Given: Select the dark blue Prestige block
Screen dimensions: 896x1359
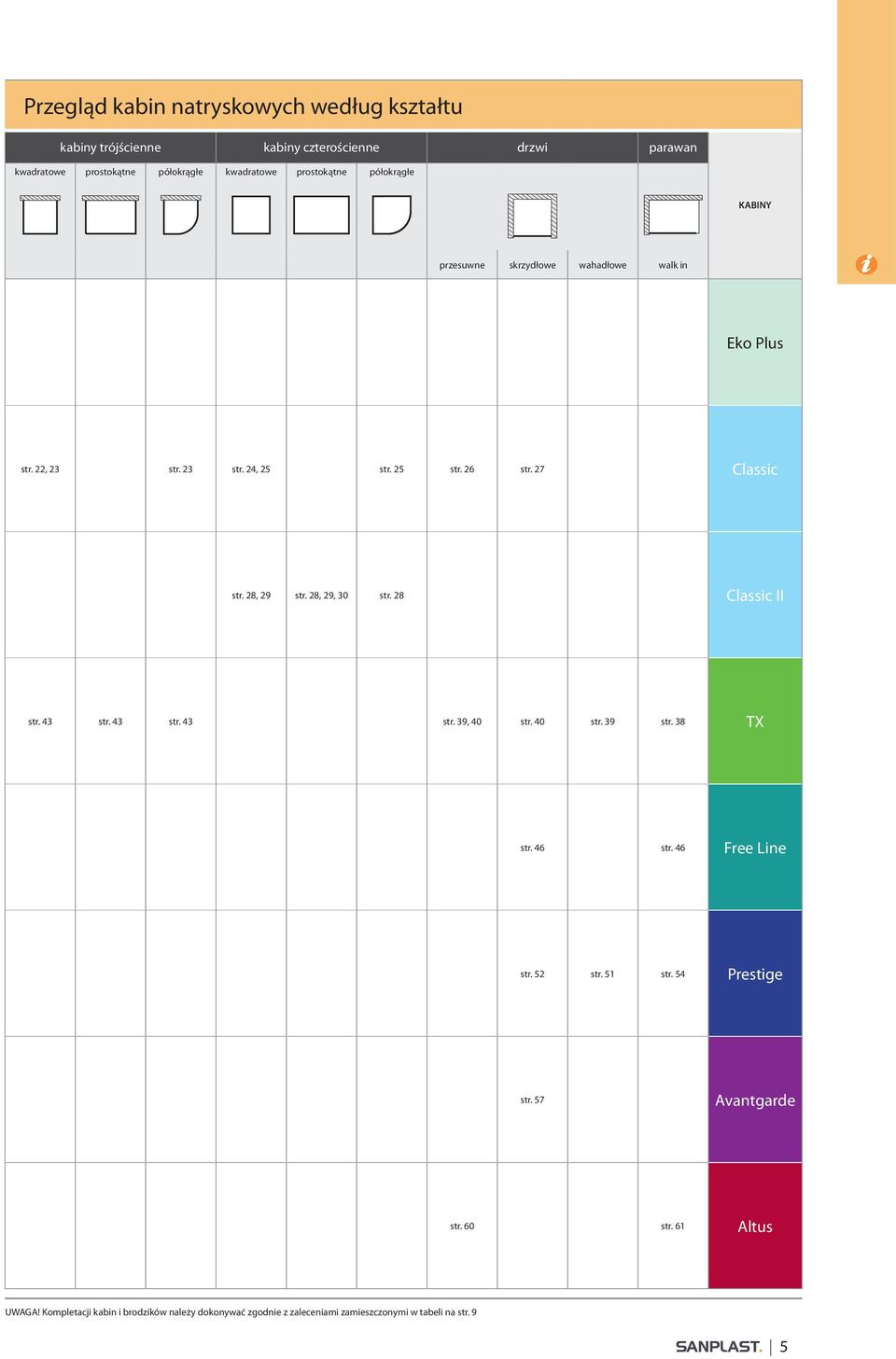Looking at the screenshot, I should 755,974.
